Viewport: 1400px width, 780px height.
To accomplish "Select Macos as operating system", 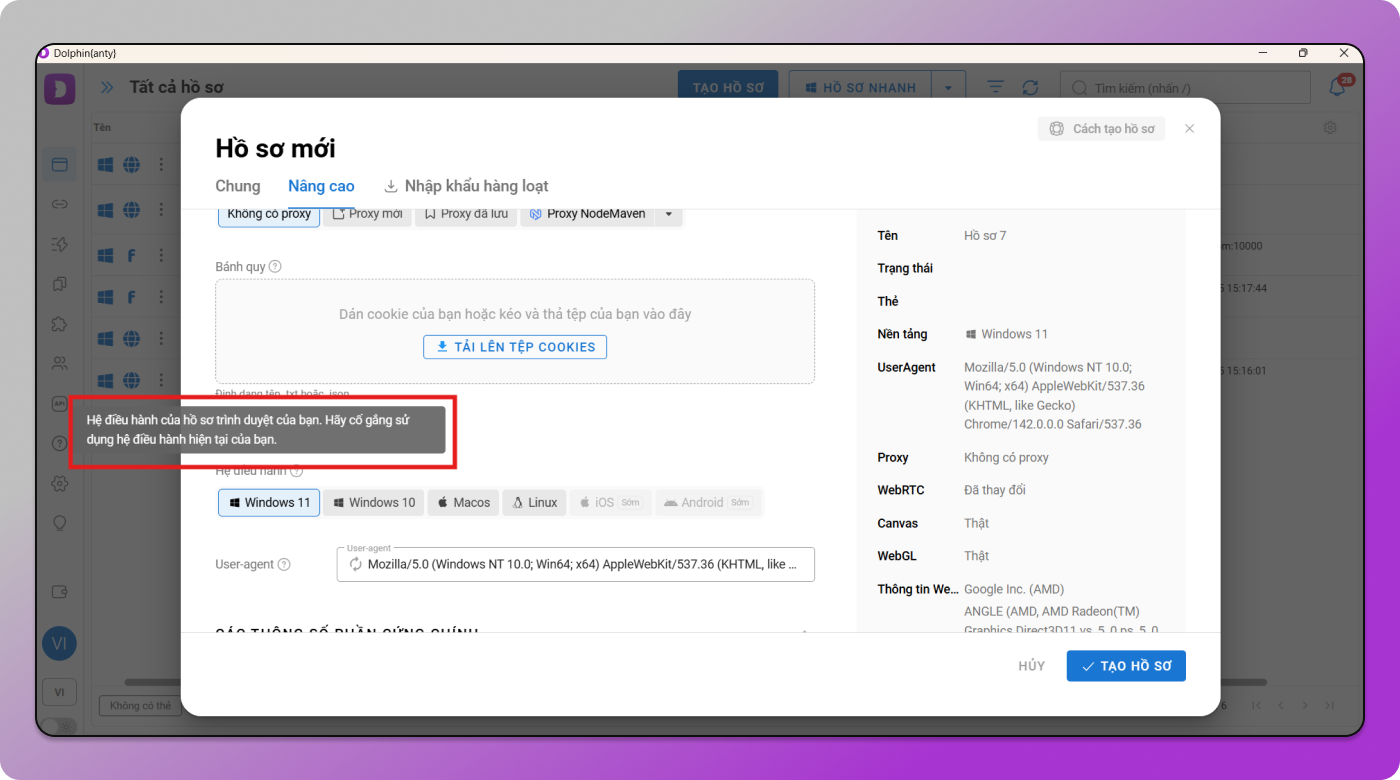I will [x=463, y=503].
